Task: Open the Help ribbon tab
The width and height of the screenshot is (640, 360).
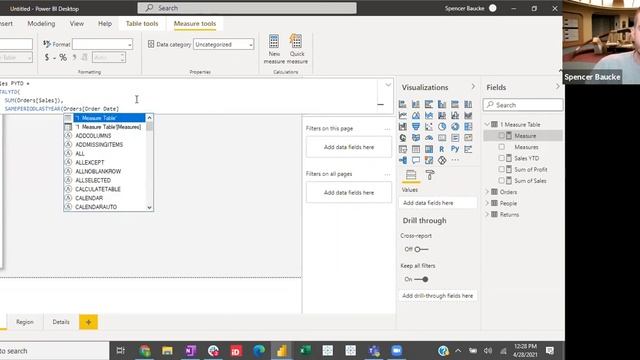Action: point(105,24)
